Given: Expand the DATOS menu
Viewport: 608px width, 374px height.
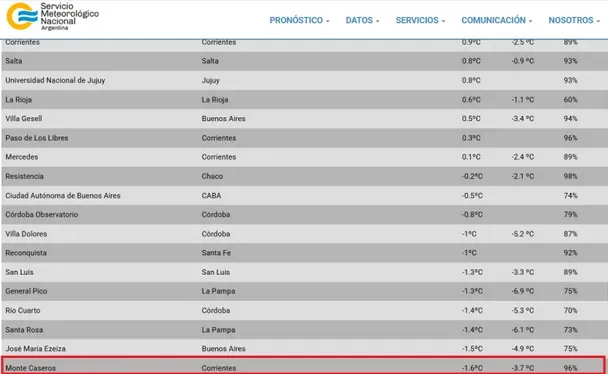Looking at the screenshot, I should tap(363, 20).
